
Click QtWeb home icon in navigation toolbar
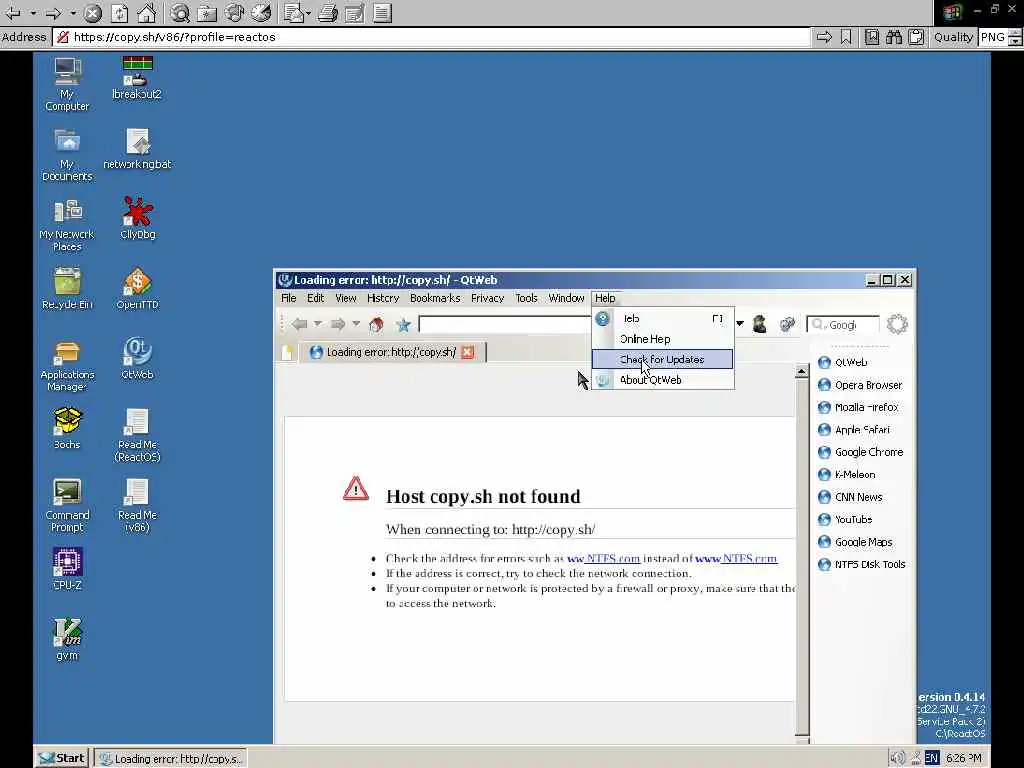click(x=376, y=324)
